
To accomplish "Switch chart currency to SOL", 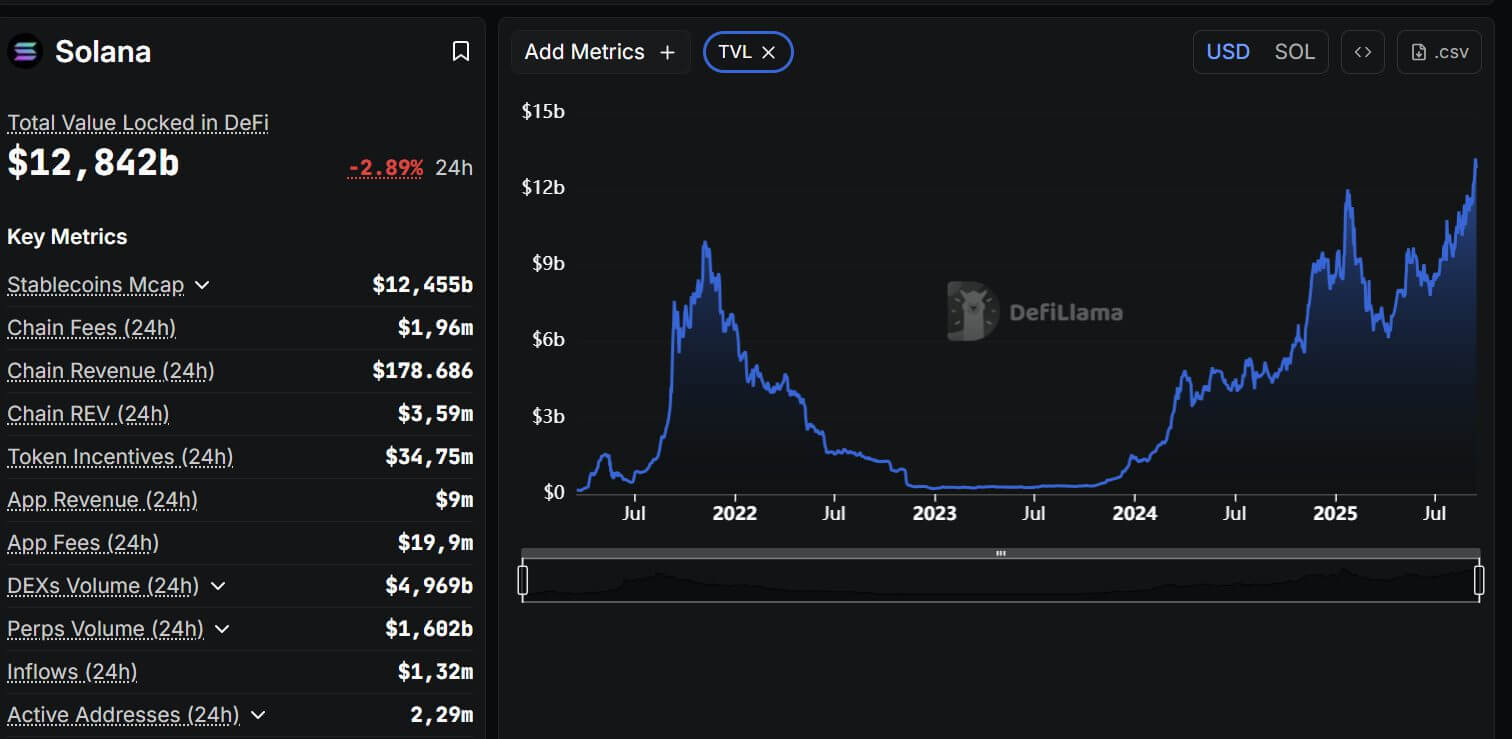I will [x=1294, y=52].
